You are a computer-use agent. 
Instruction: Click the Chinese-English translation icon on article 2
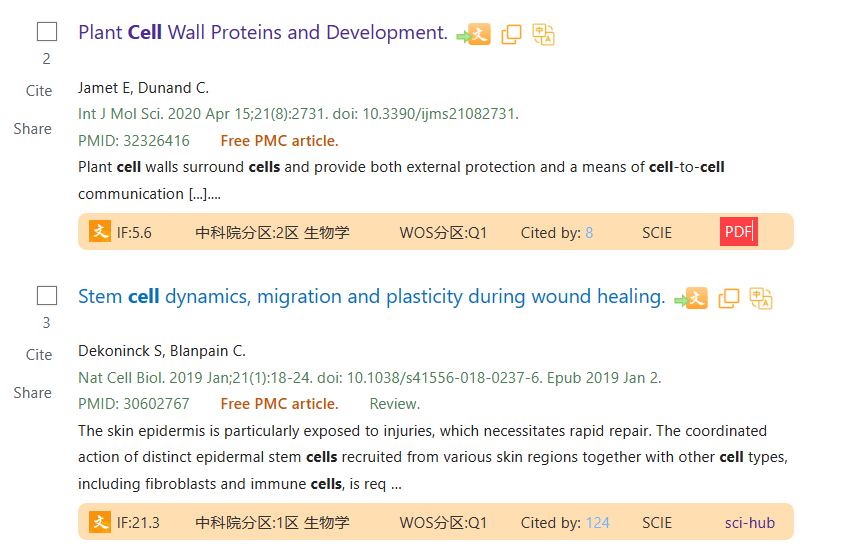543,34
